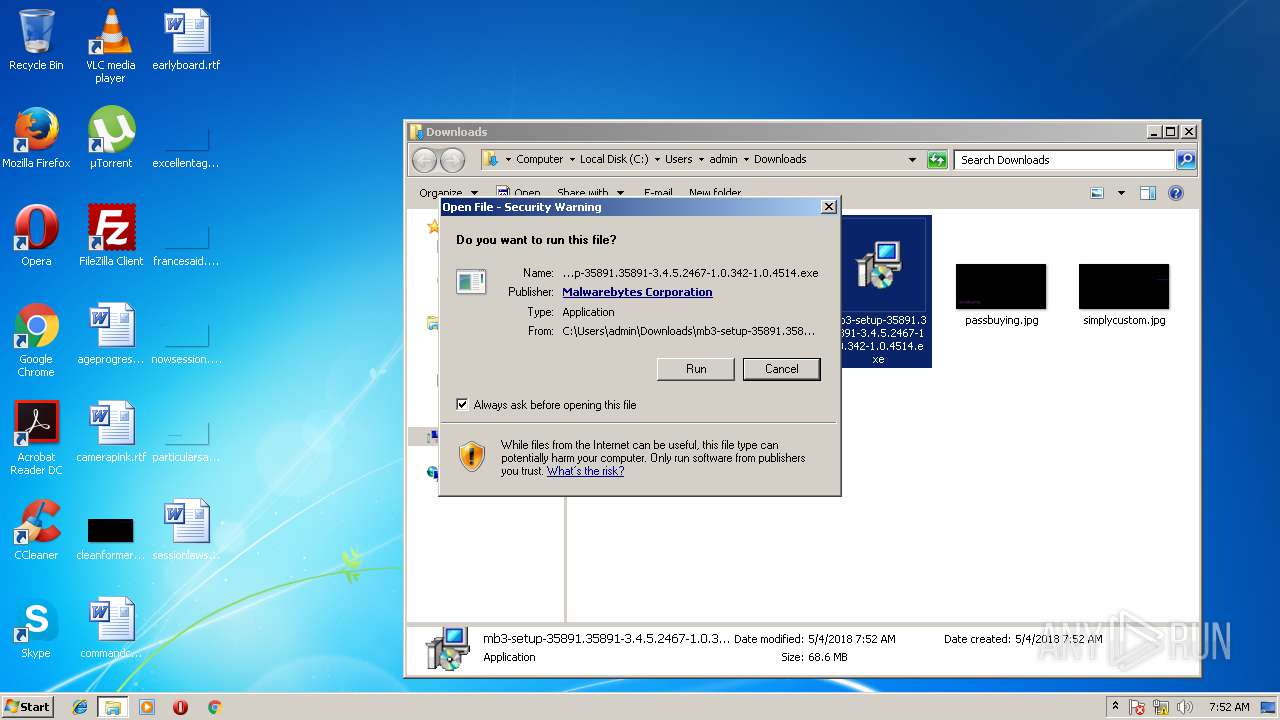Open the Share with dropdown
The height and width of the screenshot is (720, 1280).
click(590, 193)
